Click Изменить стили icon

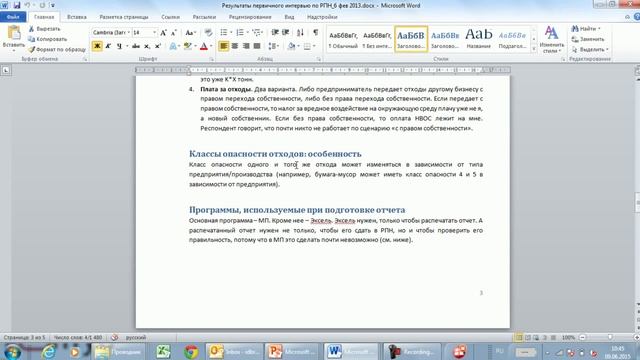coord(551,39)
